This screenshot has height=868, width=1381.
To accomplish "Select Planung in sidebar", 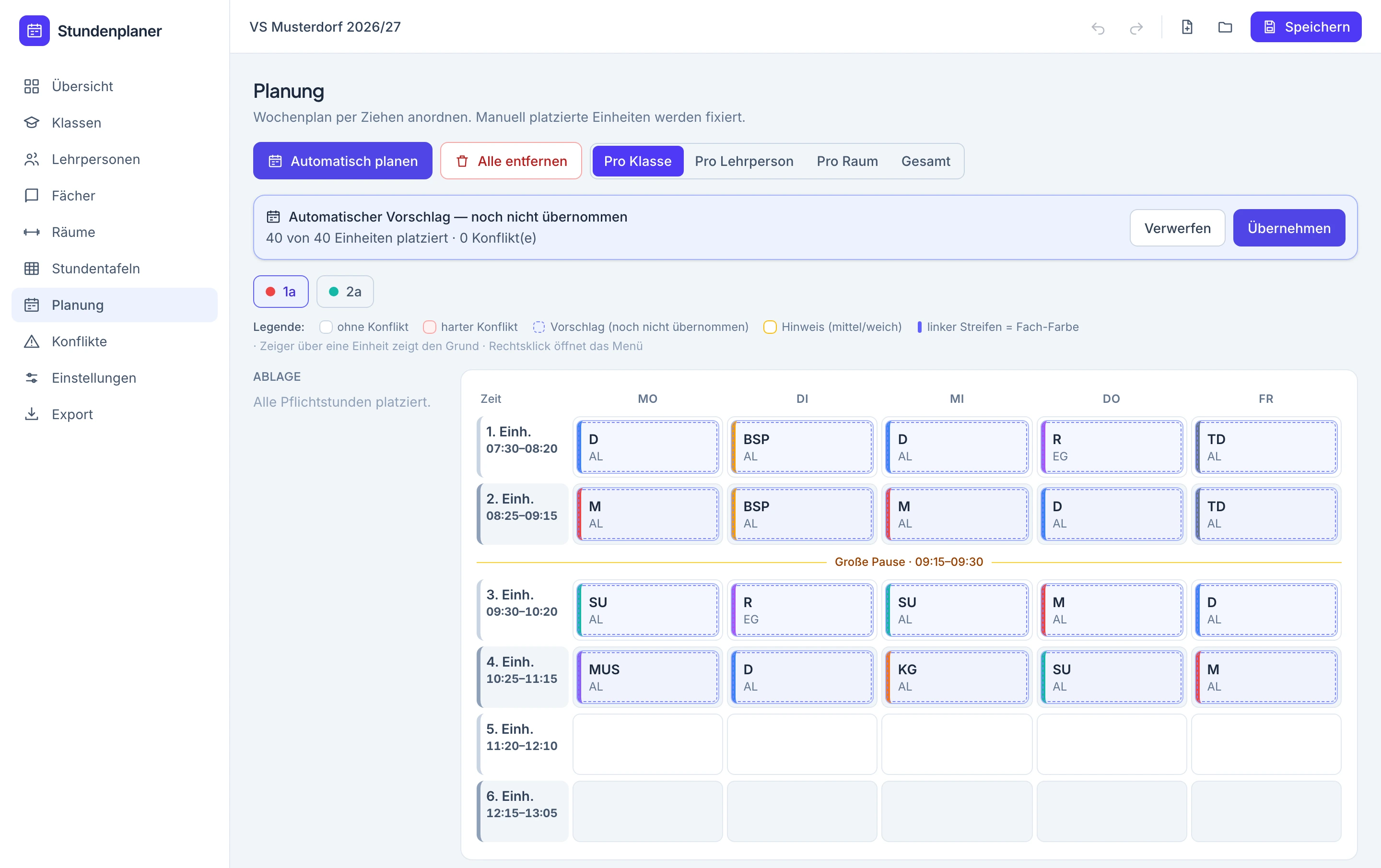I will (114, 305).
